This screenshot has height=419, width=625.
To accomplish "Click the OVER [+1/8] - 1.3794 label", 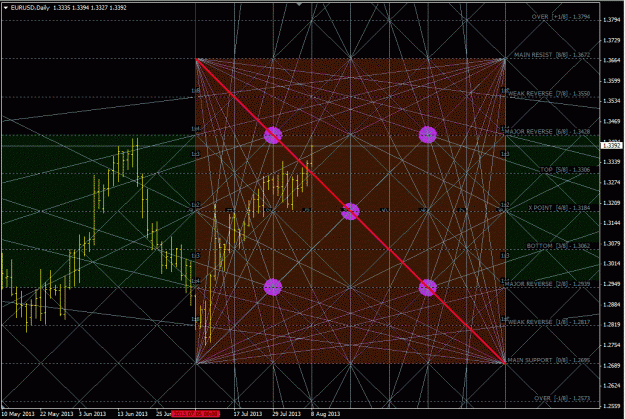I will pyautogui.click(x=561, y=17).
